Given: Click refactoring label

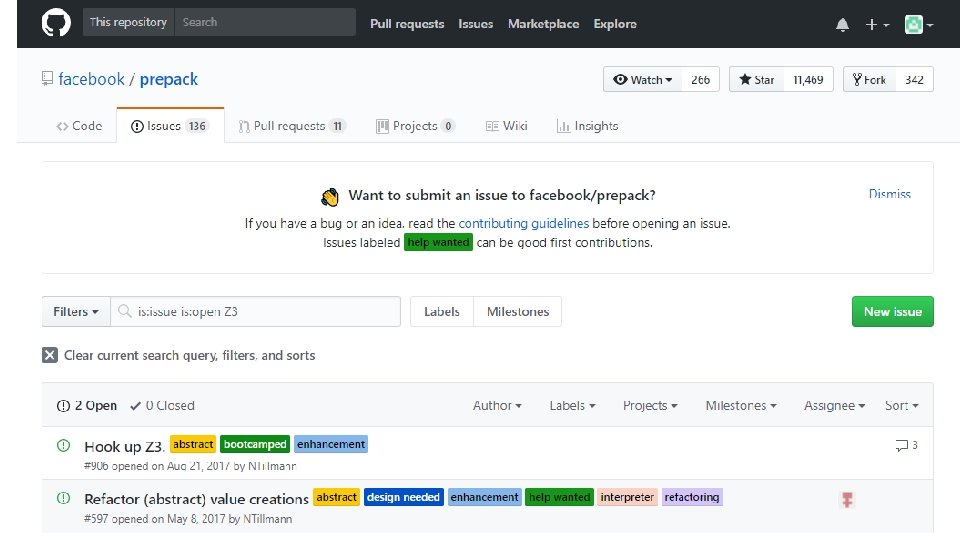Looking at the screenshot, I should pos(692,497).
